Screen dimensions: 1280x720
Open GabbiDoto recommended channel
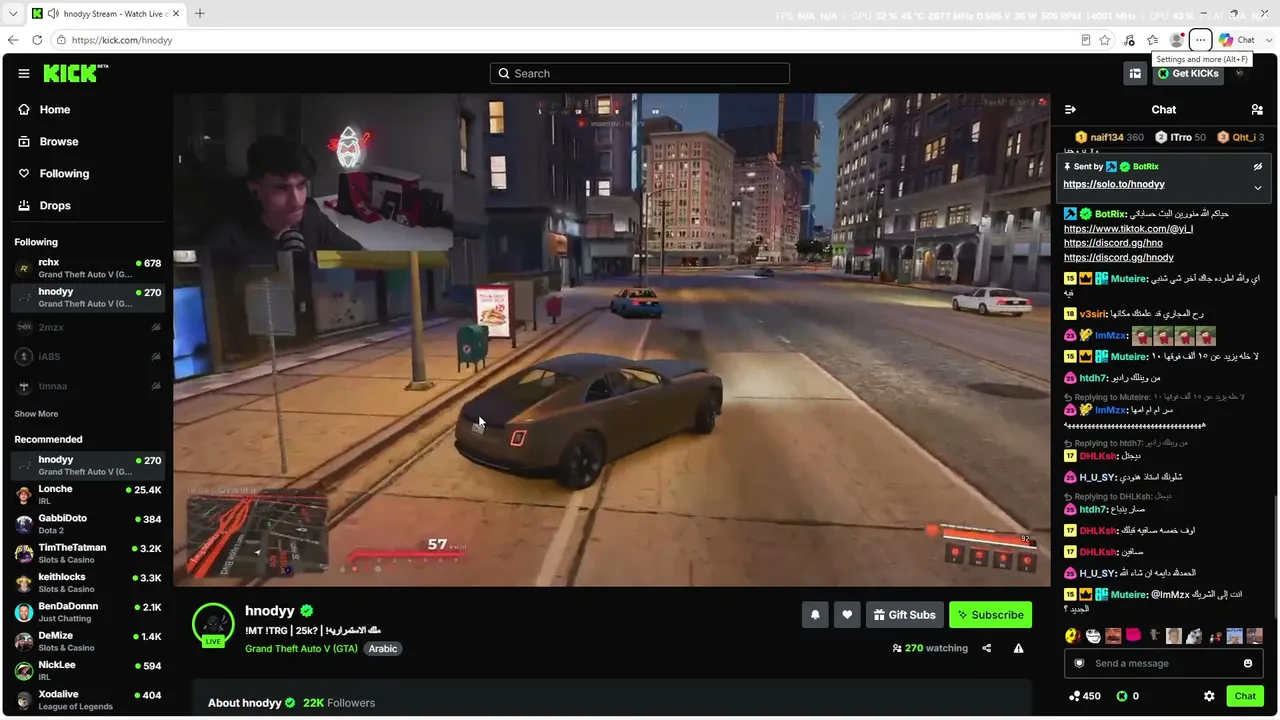pyautogui.click(x=88, y=524)
